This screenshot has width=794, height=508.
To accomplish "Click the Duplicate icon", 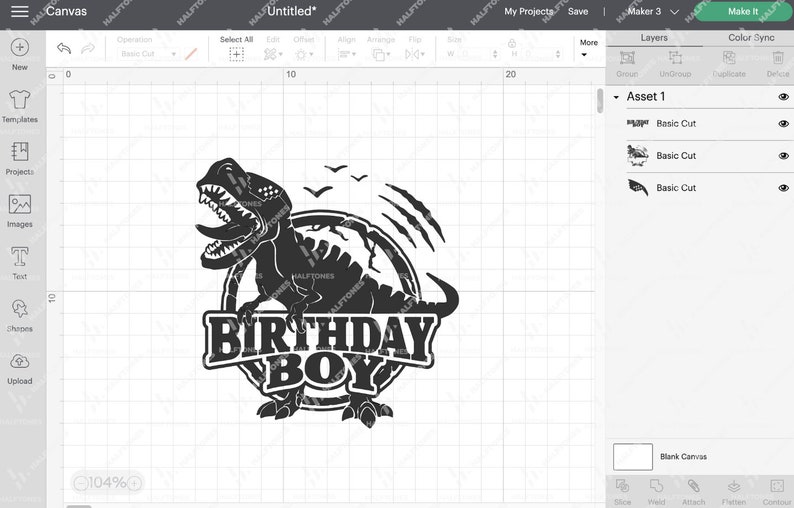I will coord(729,58).
